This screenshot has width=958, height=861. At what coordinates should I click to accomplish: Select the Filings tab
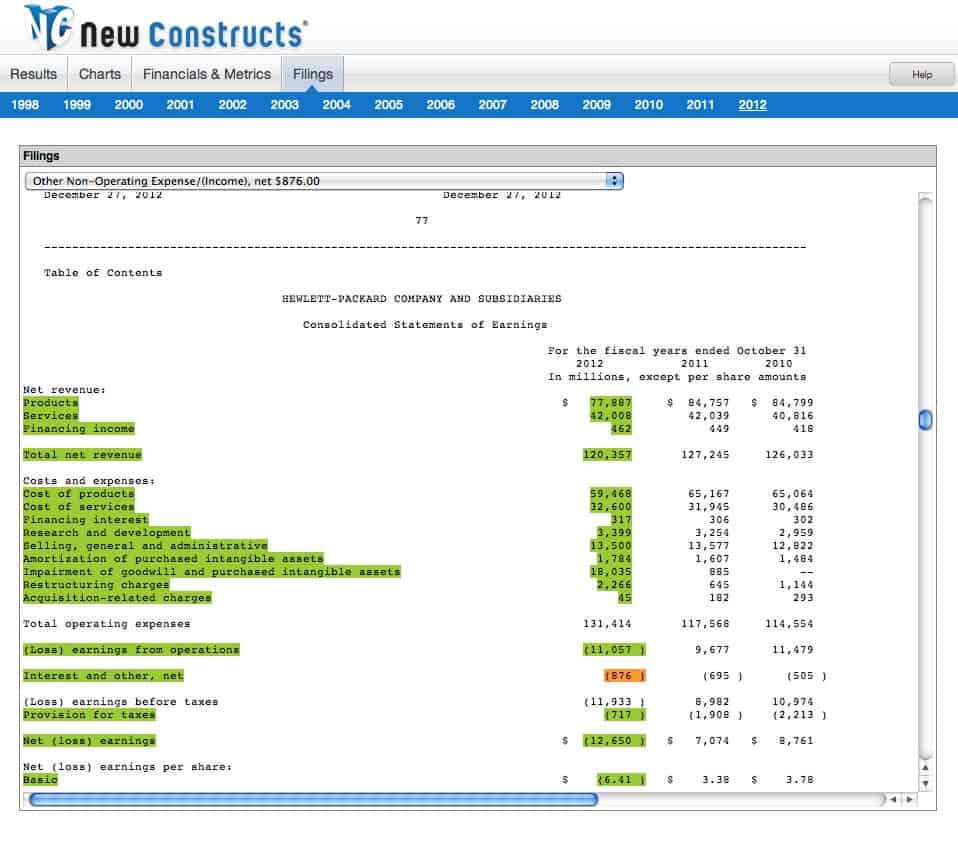pyautogui.click(x=313, y=74)
